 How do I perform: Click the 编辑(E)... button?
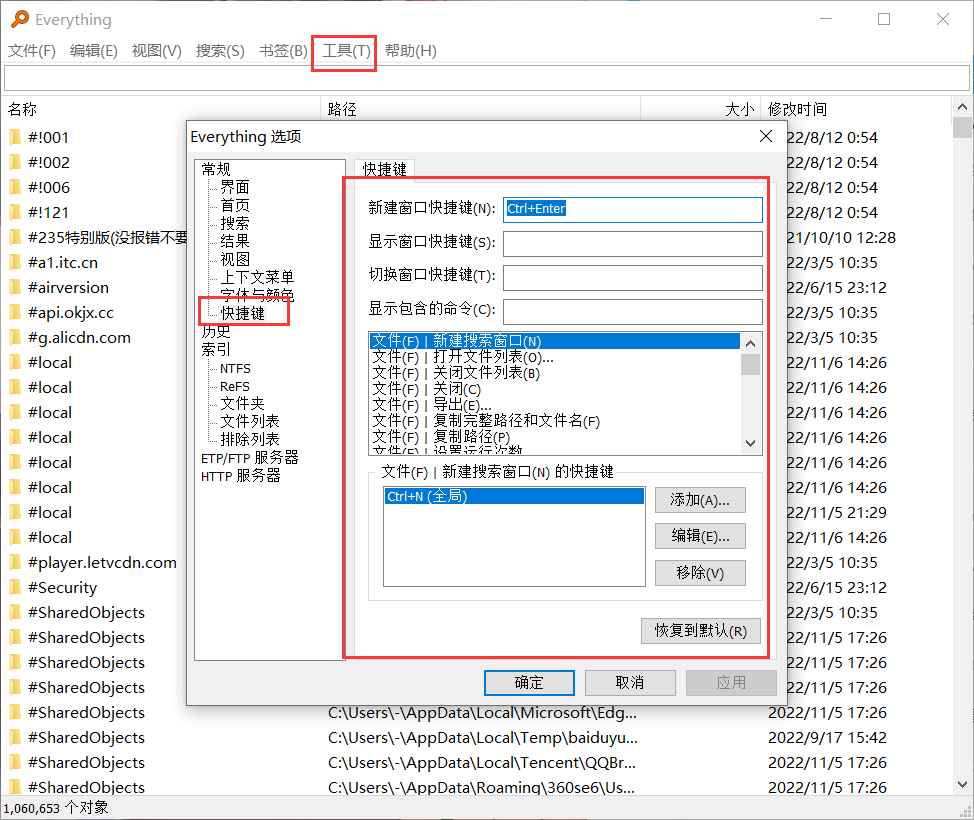(700, 536)
